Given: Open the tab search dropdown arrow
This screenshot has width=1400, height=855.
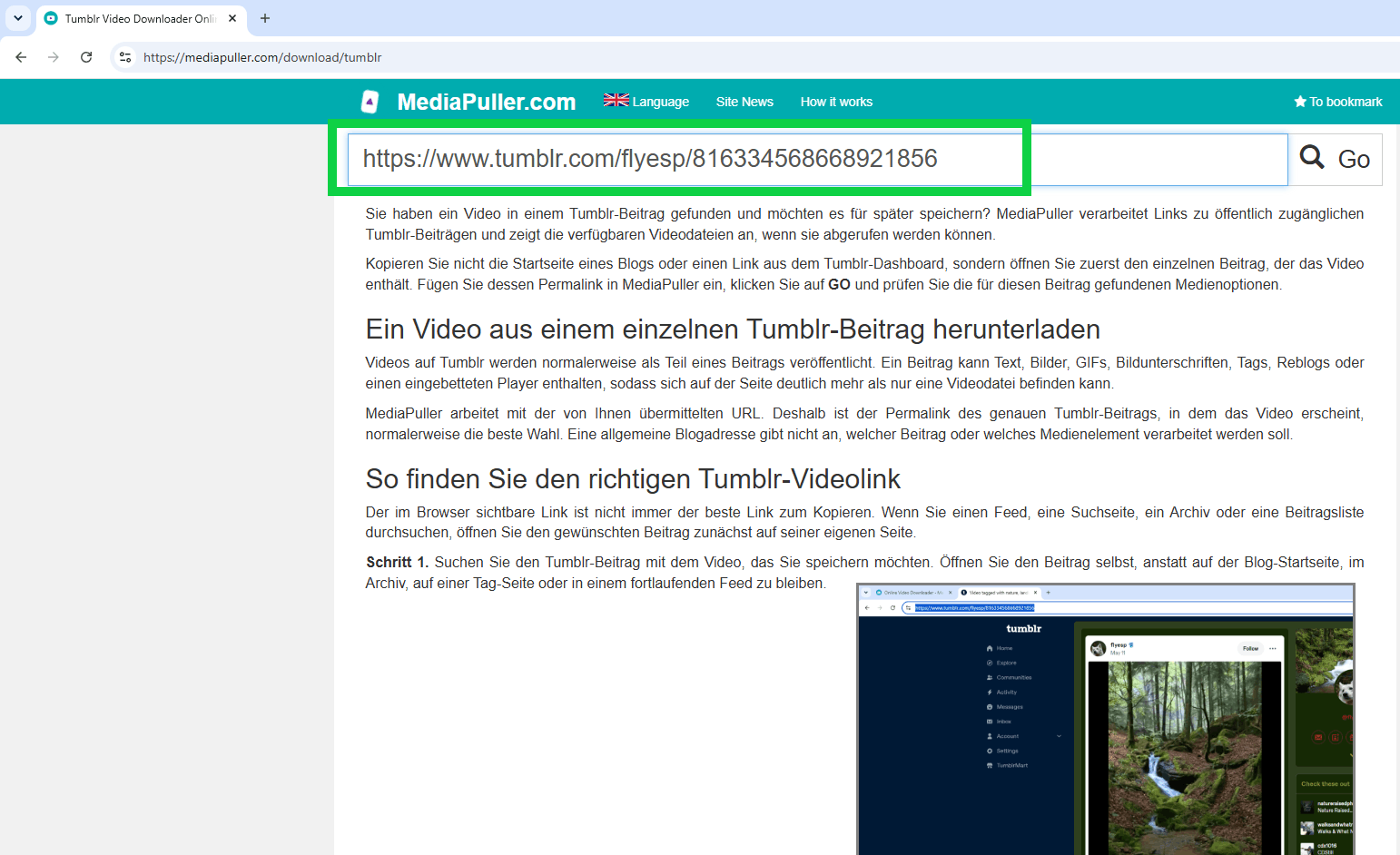Looking at the screenshot, I should tap(18, 18).
